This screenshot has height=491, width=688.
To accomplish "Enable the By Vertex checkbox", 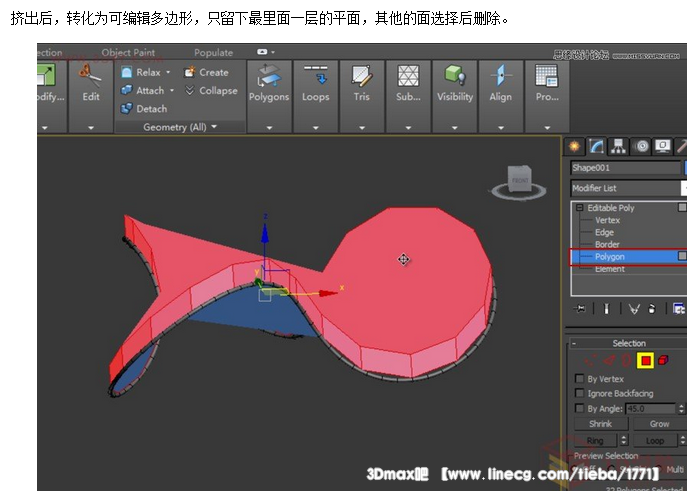I will click(x=580, y=379).
